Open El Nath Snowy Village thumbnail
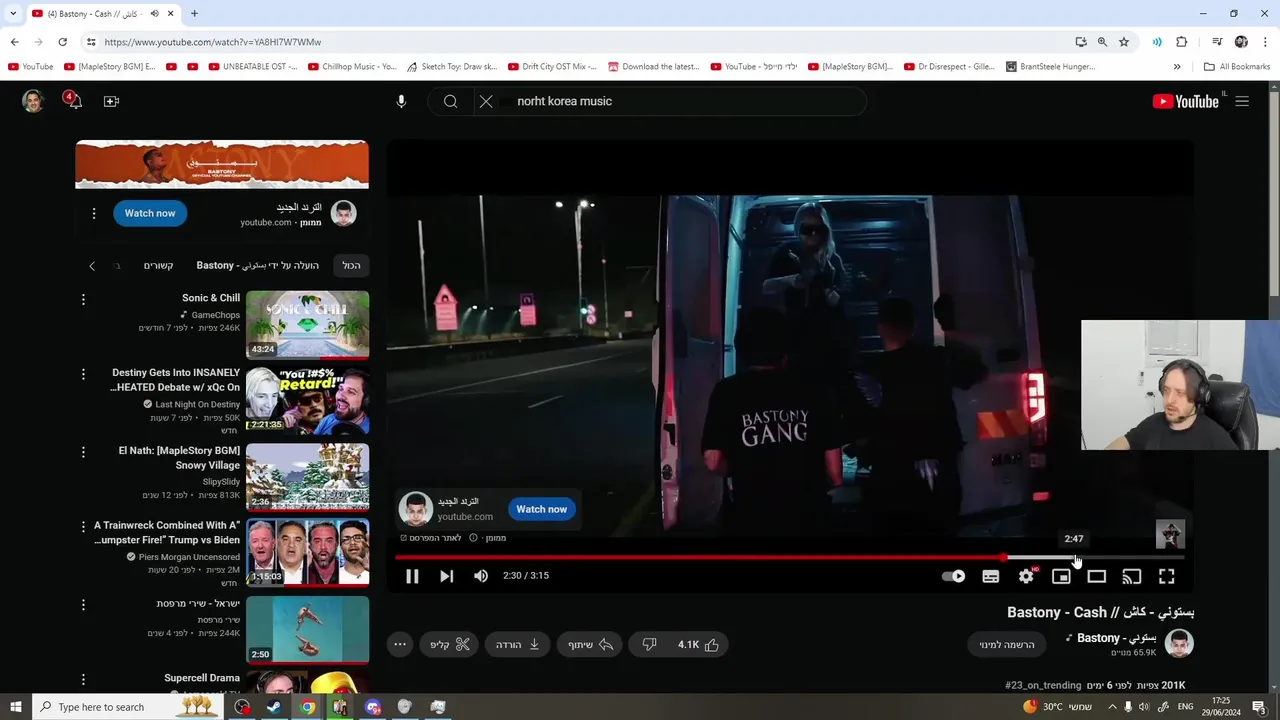 coord(307,477)
